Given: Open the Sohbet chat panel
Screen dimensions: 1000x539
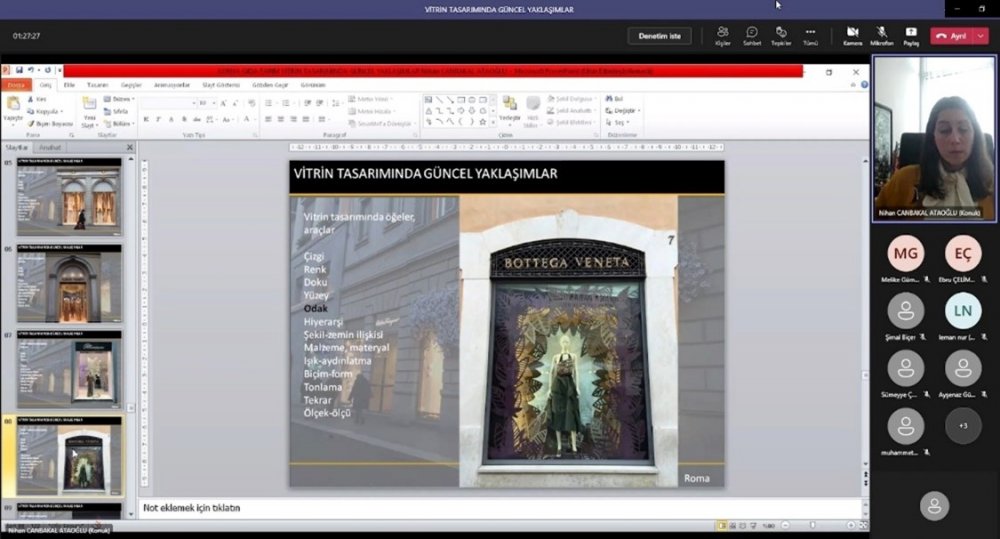Looking at the screenshot, I should point(752,36).
